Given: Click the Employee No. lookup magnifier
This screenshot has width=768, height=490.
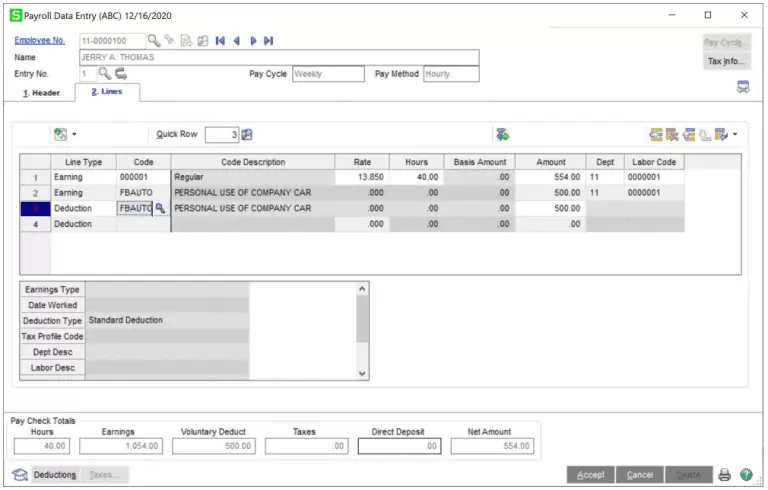Looking at the screenshot, I should [x=154, y=40].
